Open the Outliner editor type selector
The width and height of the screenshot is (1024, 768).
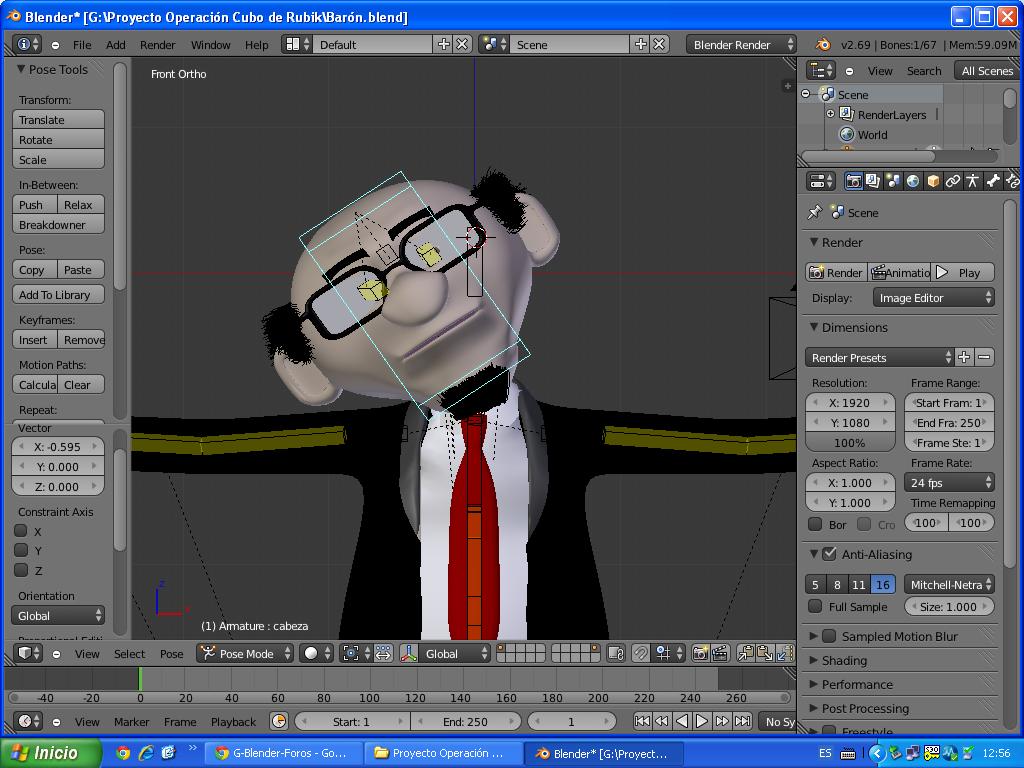coord(821,71)
